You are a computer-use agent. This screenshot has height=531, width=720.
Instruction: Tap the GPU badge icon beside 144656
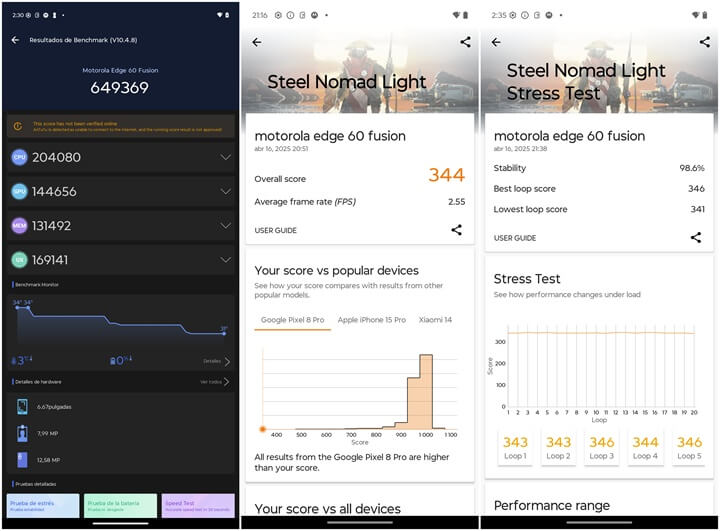pyautogui.click(x=19, y=192)
